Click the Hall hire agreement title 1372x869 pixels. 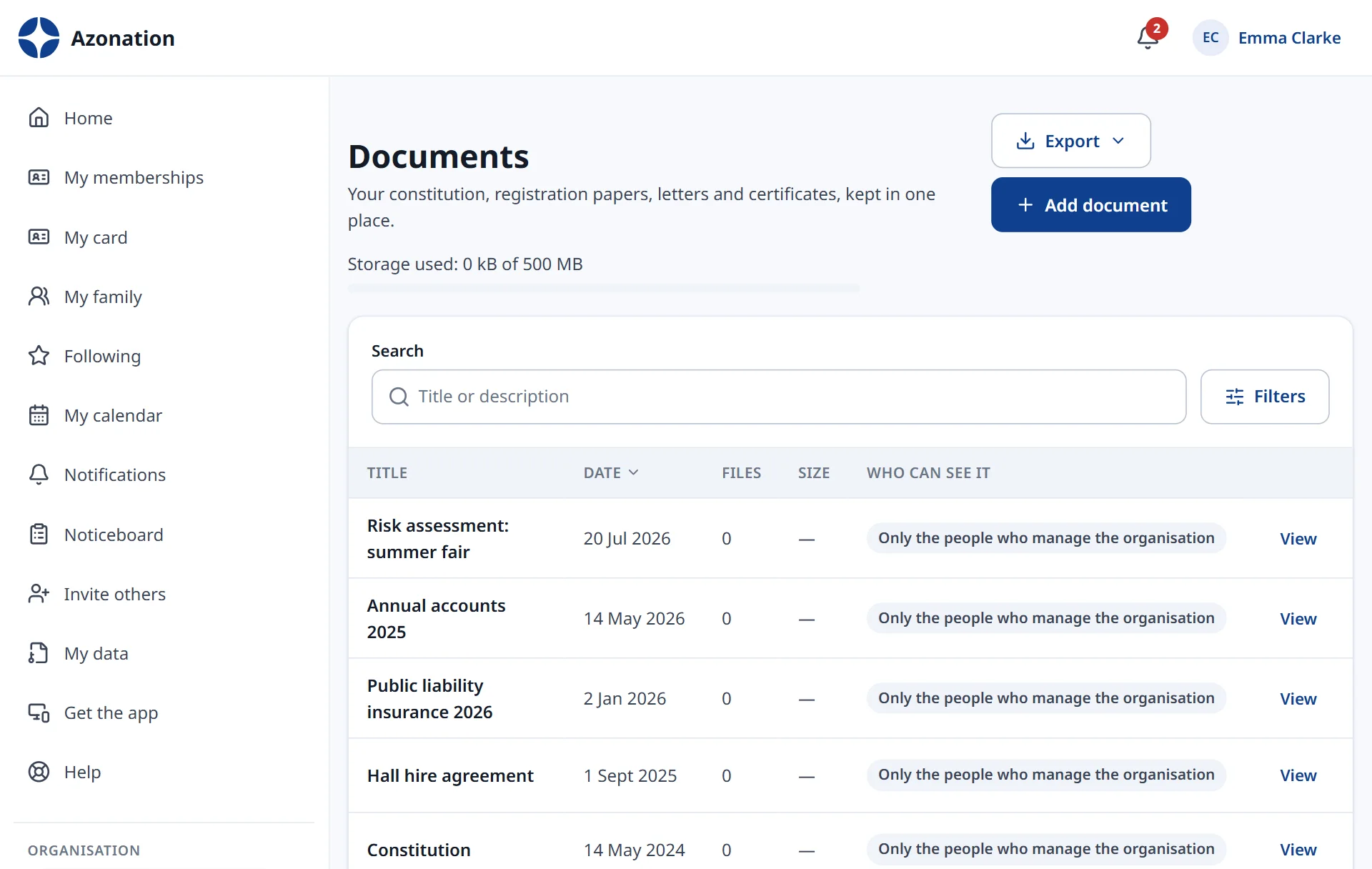click(x=450, y=775)
